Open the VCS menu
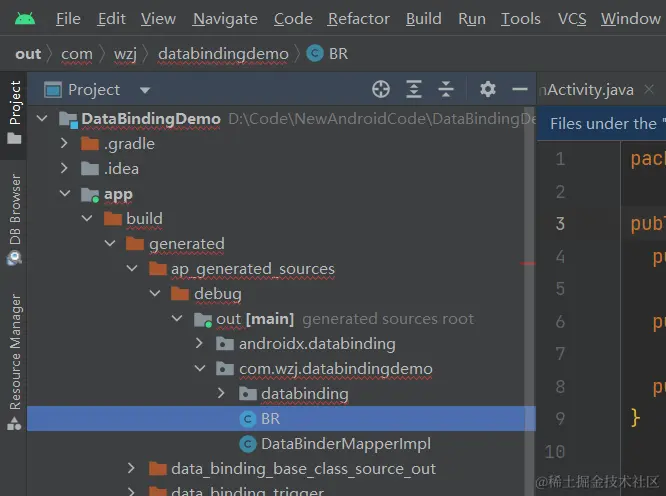Viewport: 666px width, 496px height. tap(572, 19)
